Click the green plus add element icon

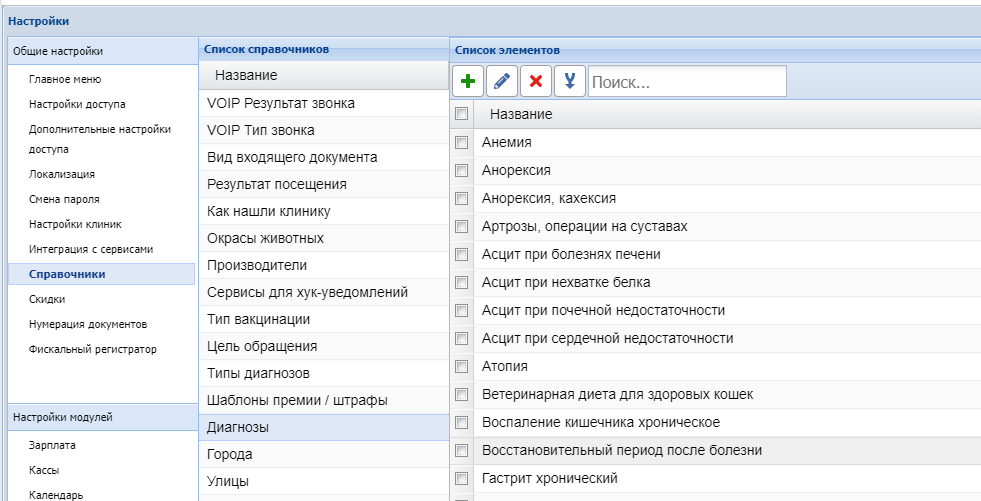click(x=468, y=81)
